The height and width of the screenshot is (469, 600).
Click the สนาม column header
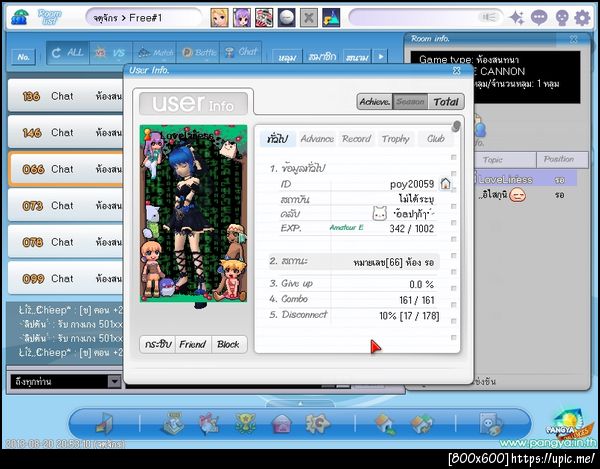click(357, 57)
